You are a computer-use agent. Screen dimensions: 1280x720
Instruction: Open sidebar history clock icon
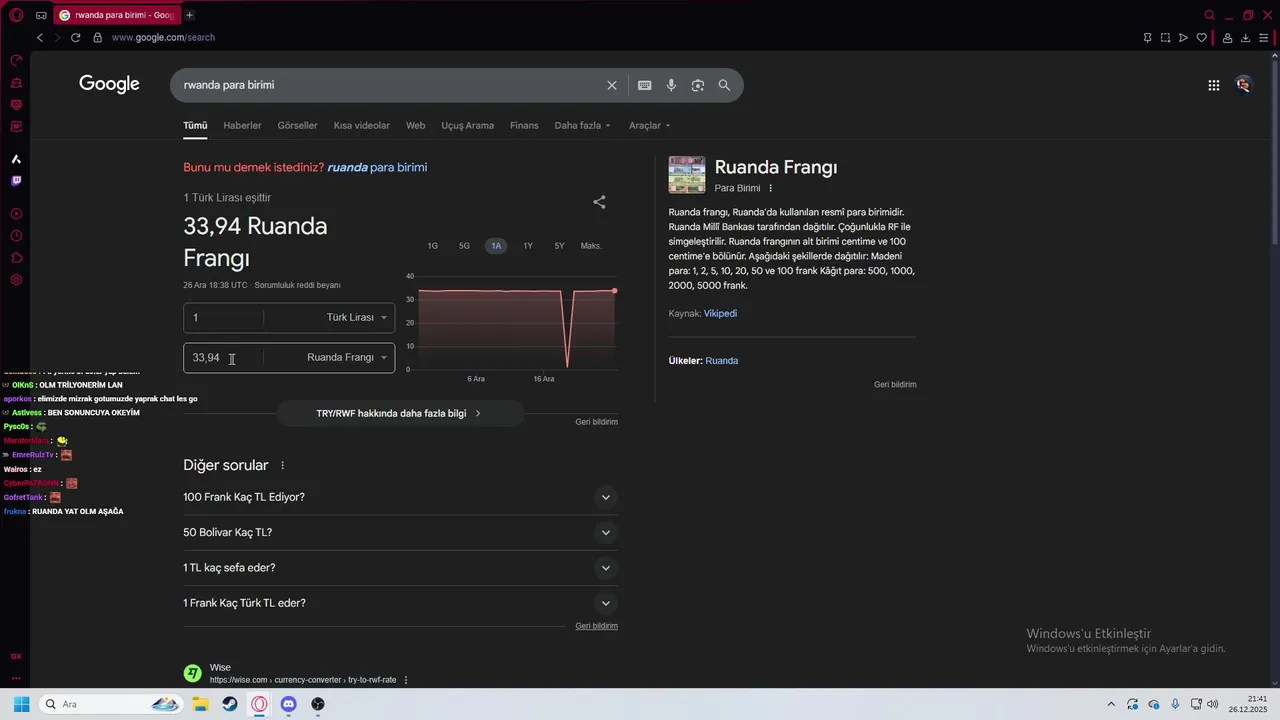(x=16, y=236)
